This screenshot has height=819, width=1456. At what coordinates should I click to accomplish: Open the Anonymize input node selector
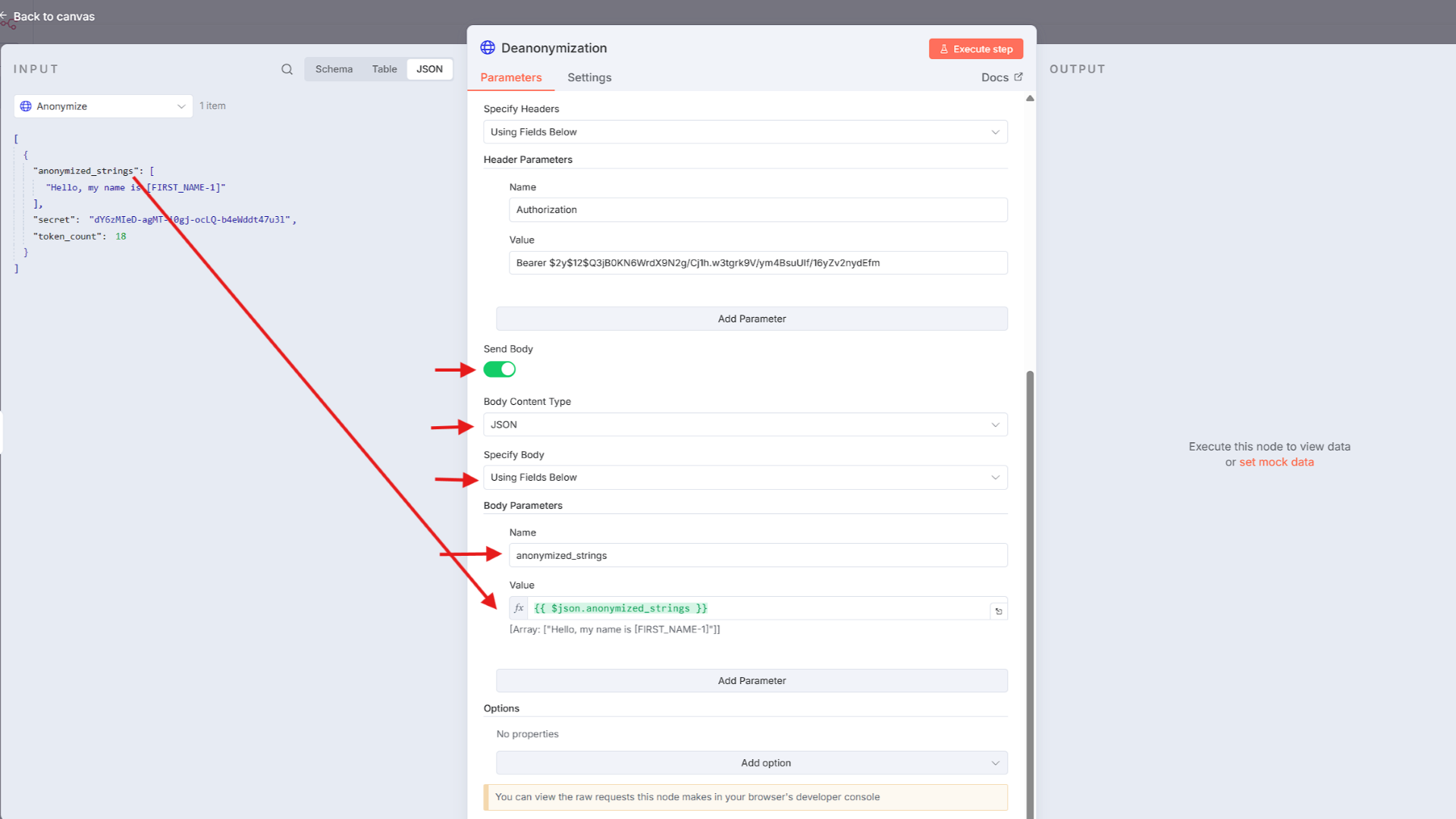click(103, 106)
